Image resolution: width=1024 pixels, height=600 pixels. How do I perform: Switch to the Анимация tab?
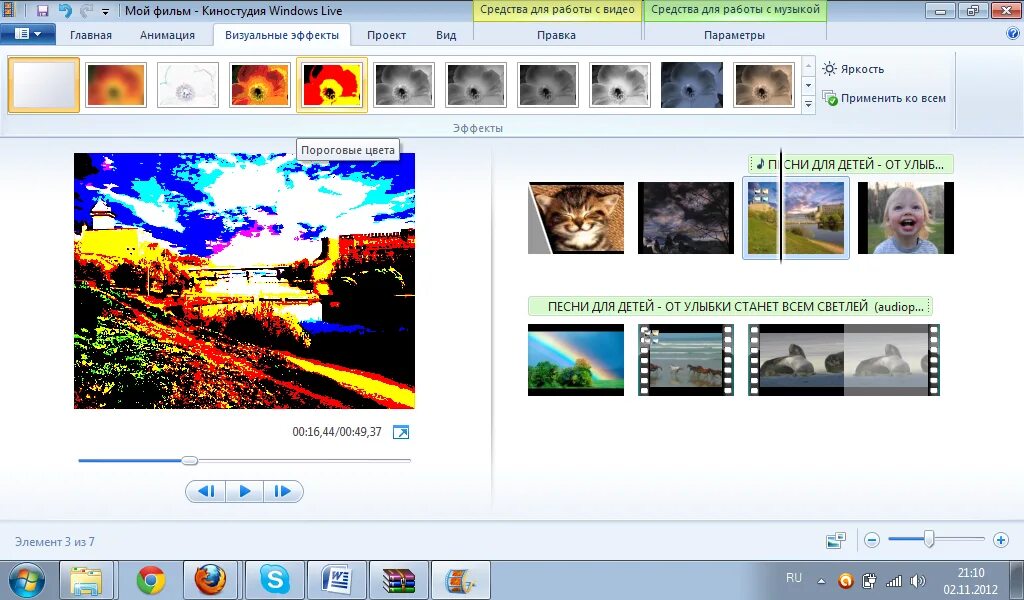pos(167,35)
